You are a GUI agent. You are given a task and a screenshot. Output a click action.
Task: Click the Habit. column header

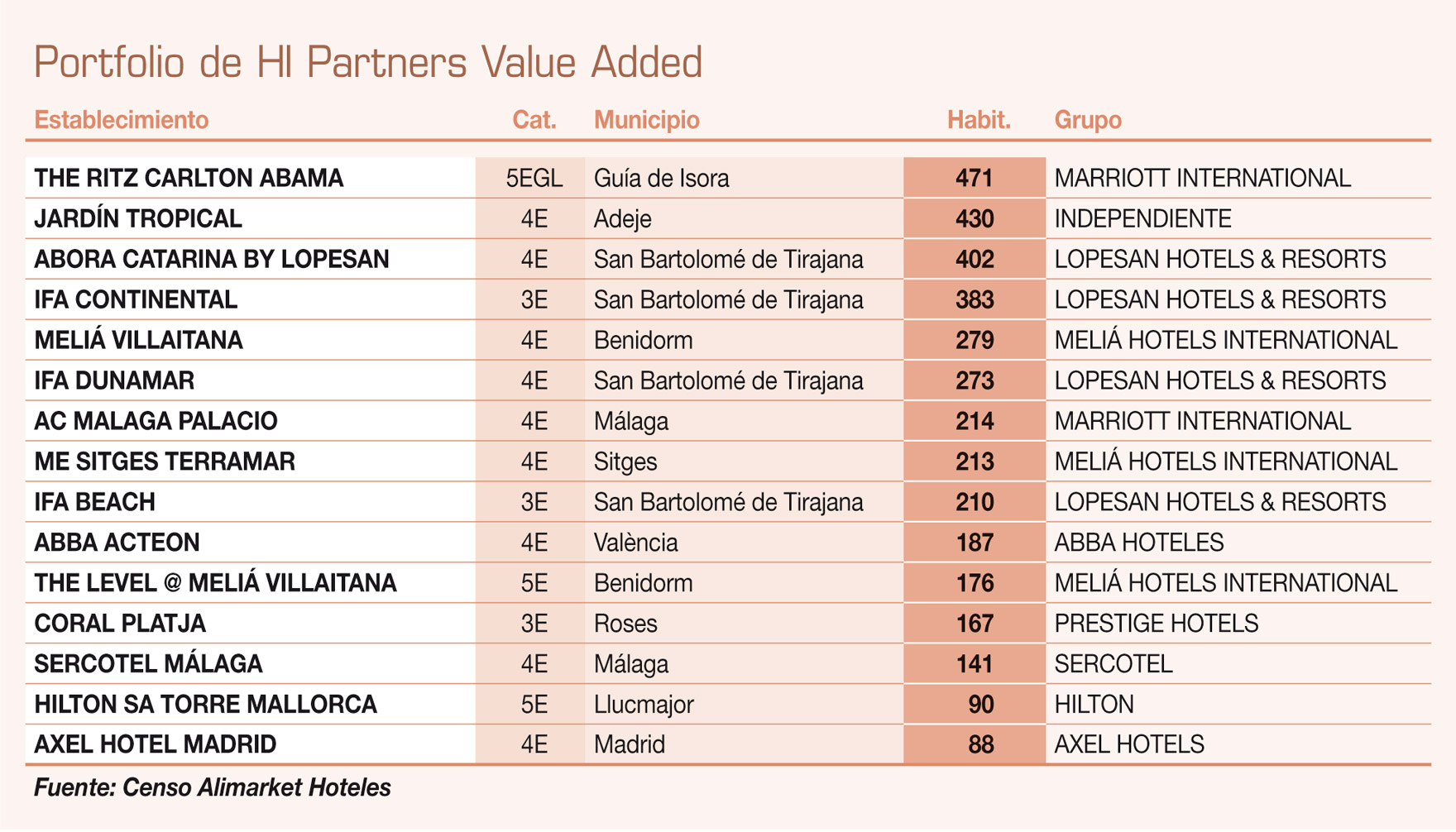[978, 120]
